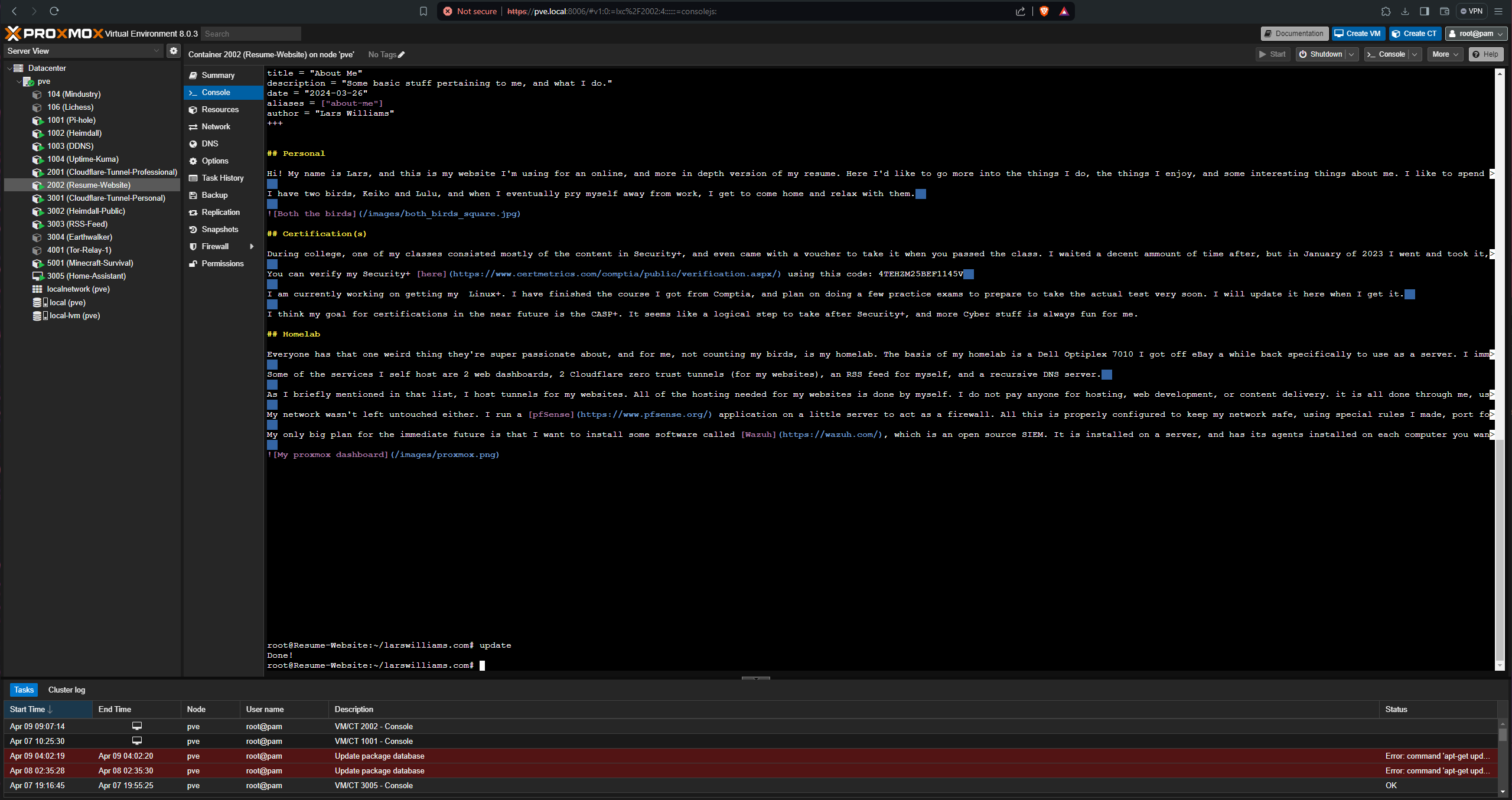Select the VM/CT 2002 - Console task row
1512x800 pixels.
click(751, 727)
